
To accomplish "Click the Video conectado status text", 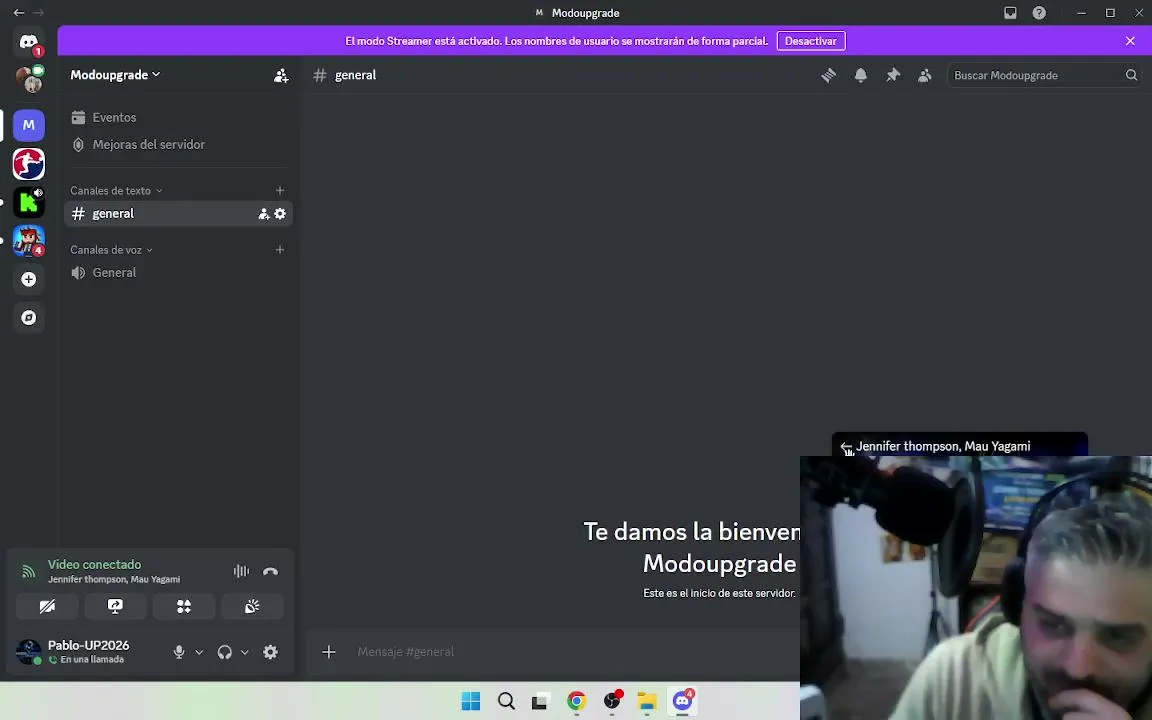I will tap(95, 564).
